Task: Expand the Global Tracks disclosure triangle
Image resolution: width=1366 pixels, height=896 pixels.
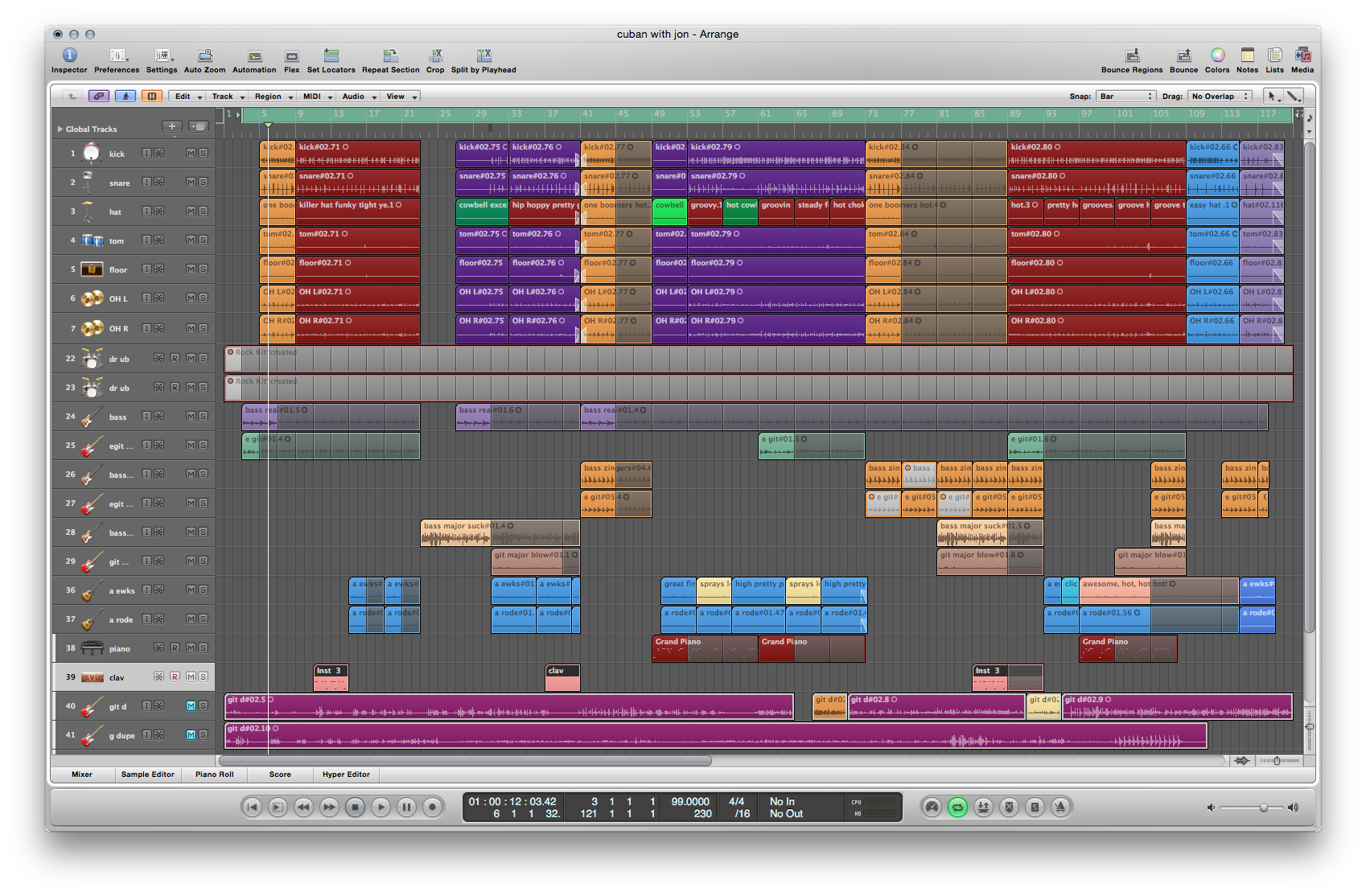Action: (60, 129)
